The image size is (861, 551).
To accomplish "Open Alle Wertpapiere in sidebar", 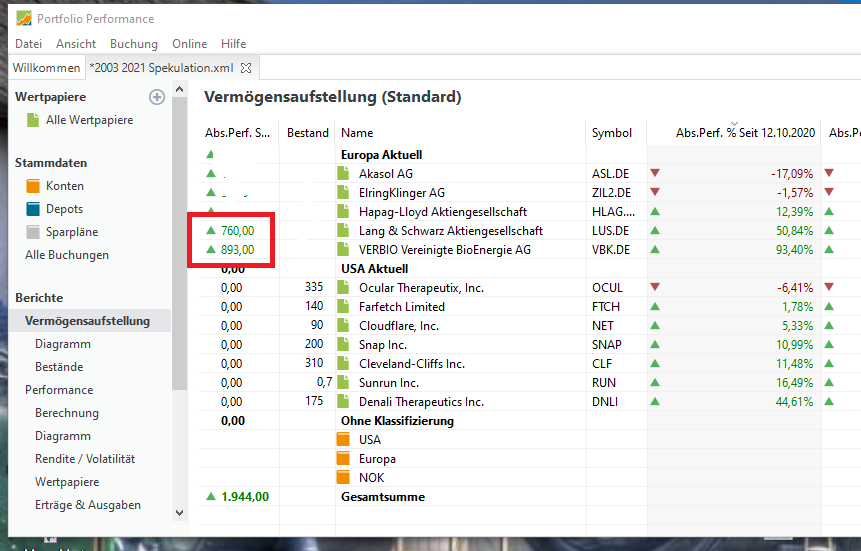I will click(x=90, y=120).
